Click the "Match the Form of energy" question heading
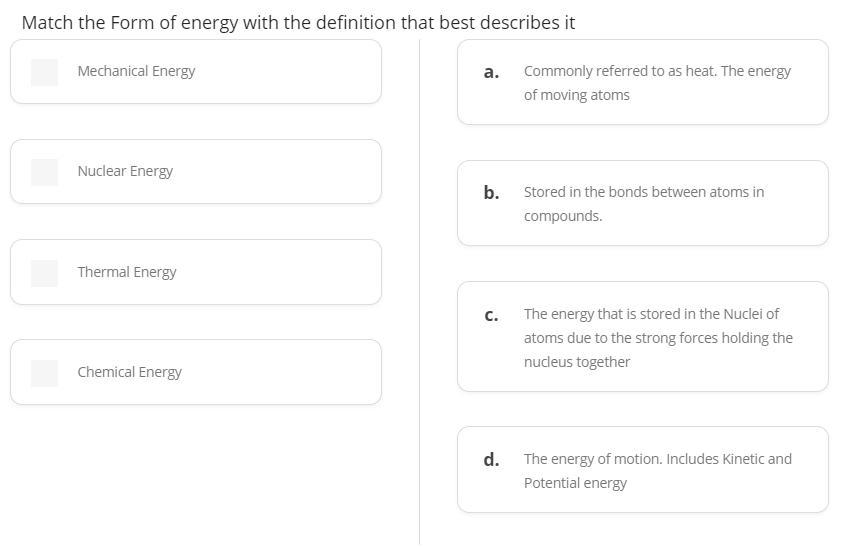Screen dimensions: 841x547 [298, 22]
